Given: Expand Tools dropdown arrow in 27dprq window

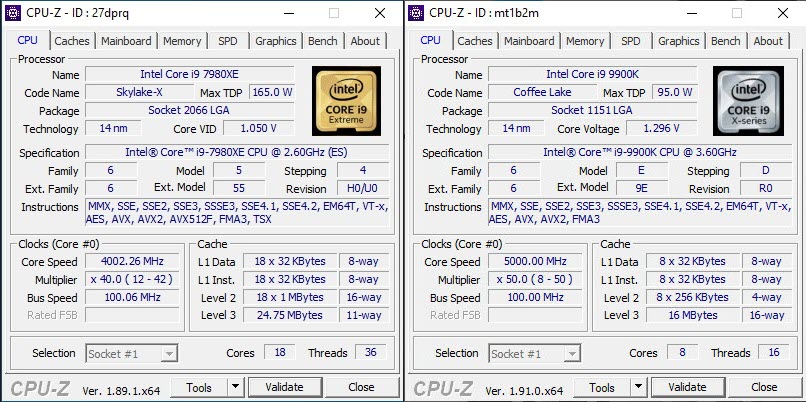Looking at the screenshot, I should 236,387.
